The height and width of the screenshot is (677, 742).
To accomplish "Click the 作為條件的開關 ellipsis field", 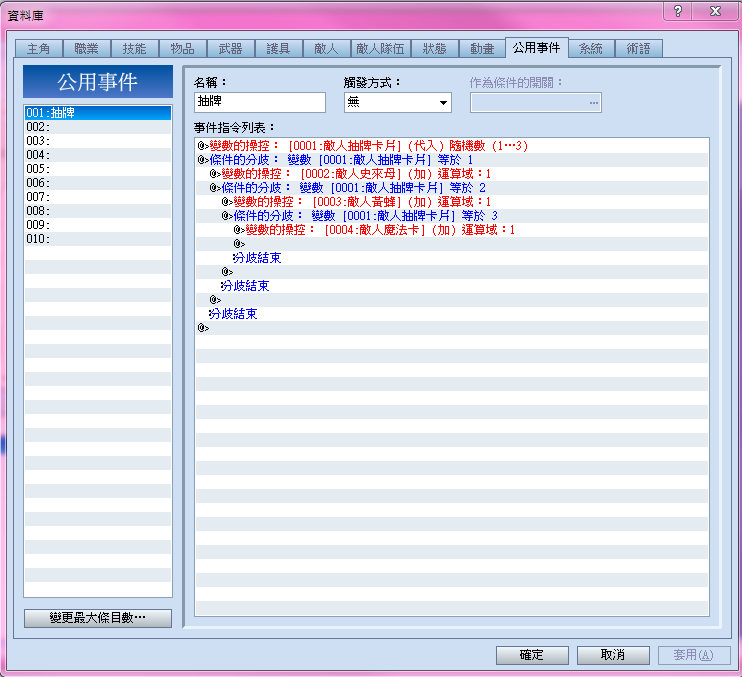I will click(536, 102).
